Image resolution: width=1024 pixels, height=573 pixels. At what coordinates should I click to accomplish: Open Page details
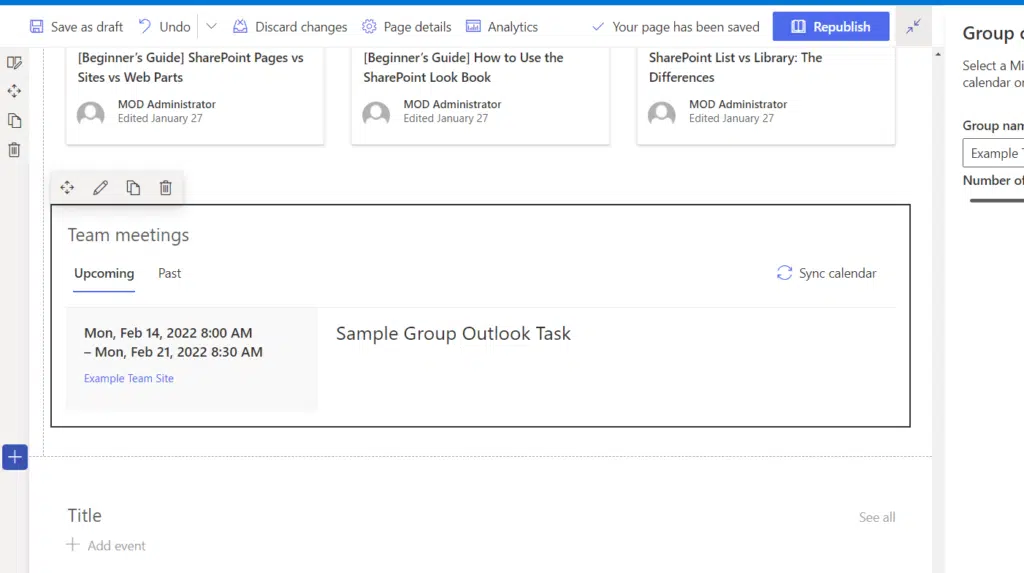click(406, 27)
